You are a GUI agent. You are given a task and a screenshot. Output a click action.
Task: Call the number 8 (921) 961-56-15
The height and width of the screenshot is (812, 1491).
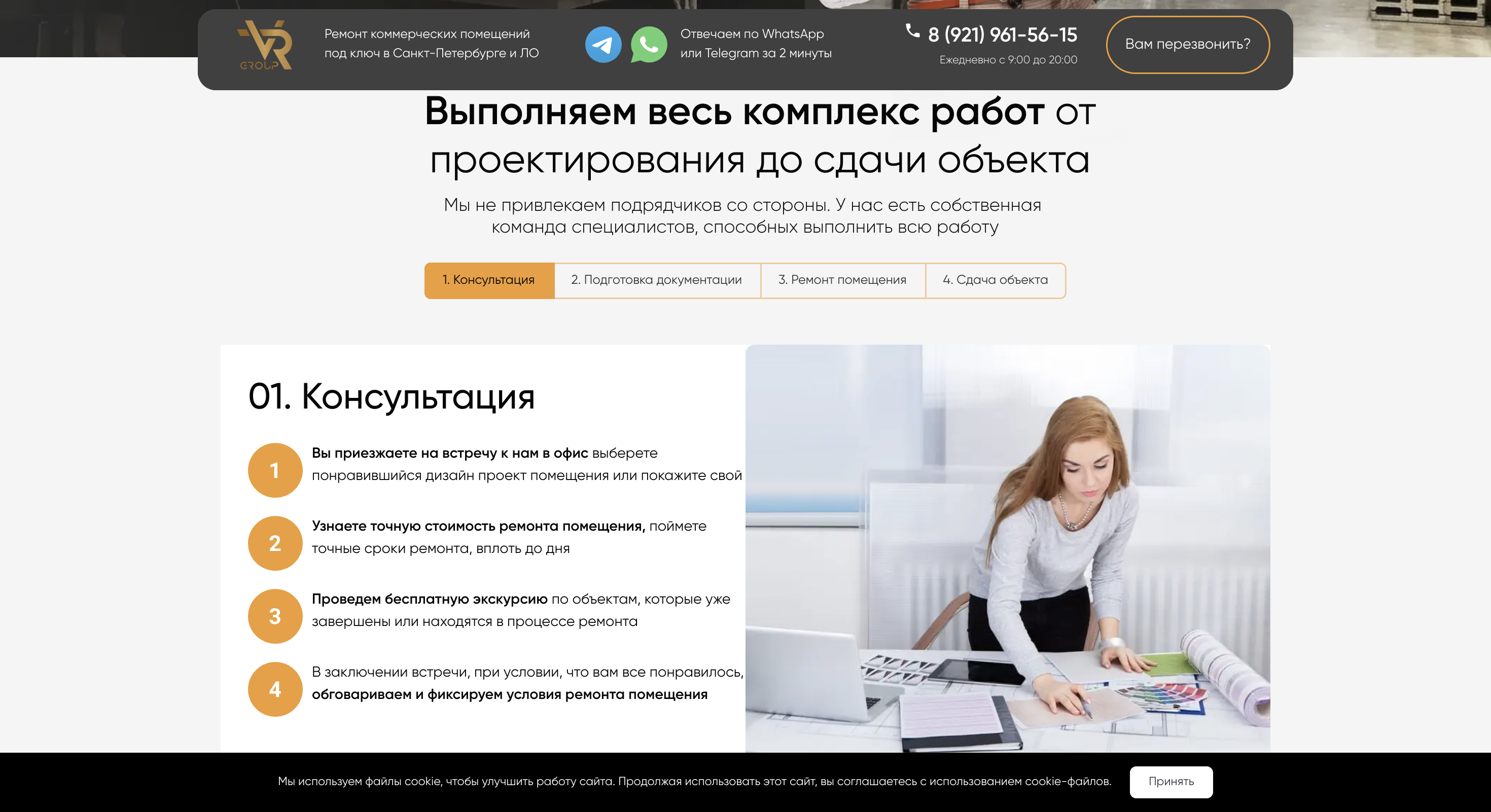coord(1002,34)
